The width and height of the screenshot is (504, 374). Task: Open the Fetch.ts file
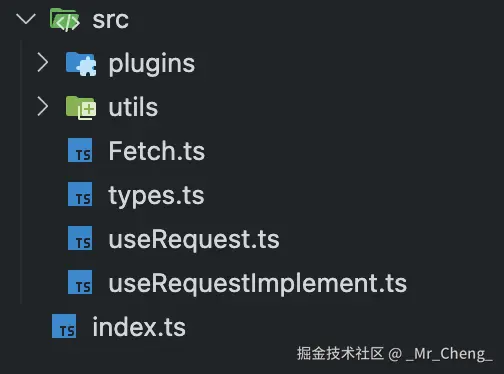[157, 151]
